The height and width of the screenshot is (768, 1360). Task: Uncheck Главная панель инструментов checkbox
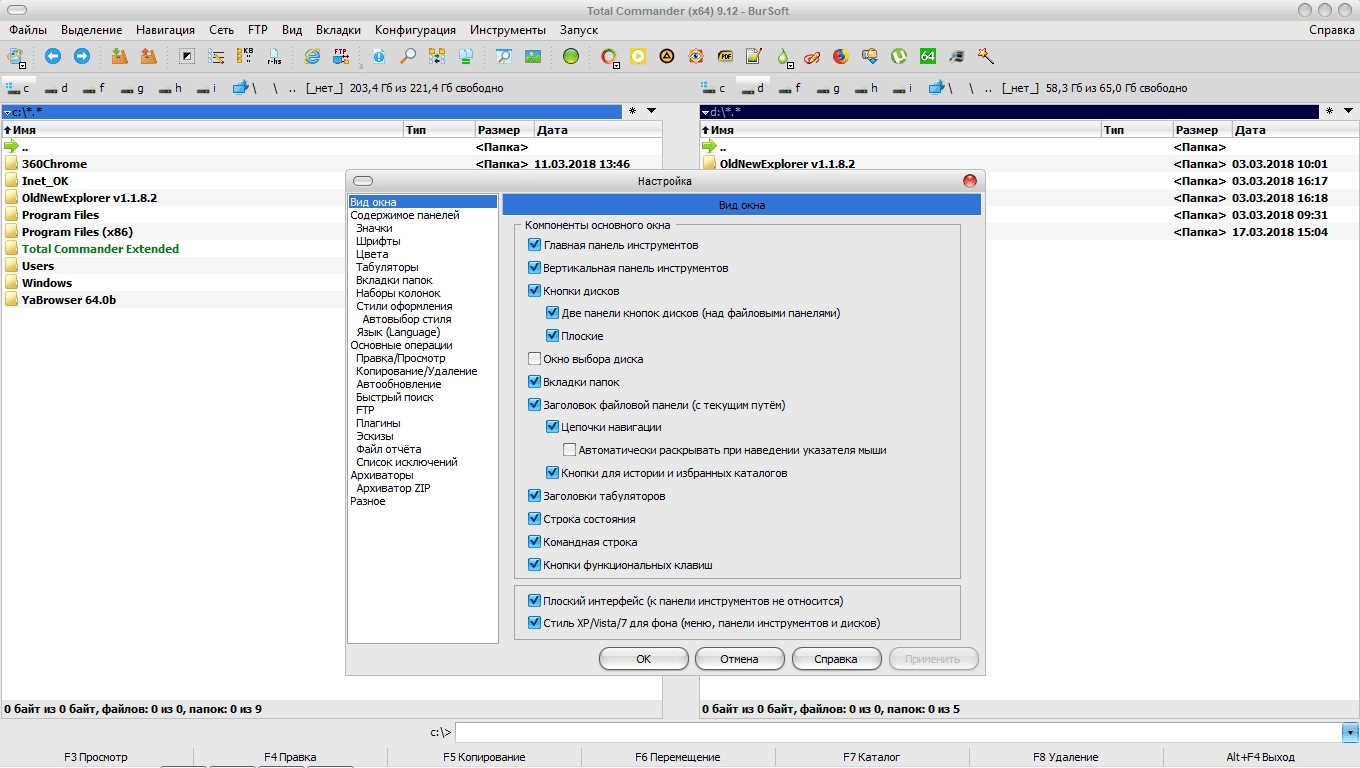point(534,245)
